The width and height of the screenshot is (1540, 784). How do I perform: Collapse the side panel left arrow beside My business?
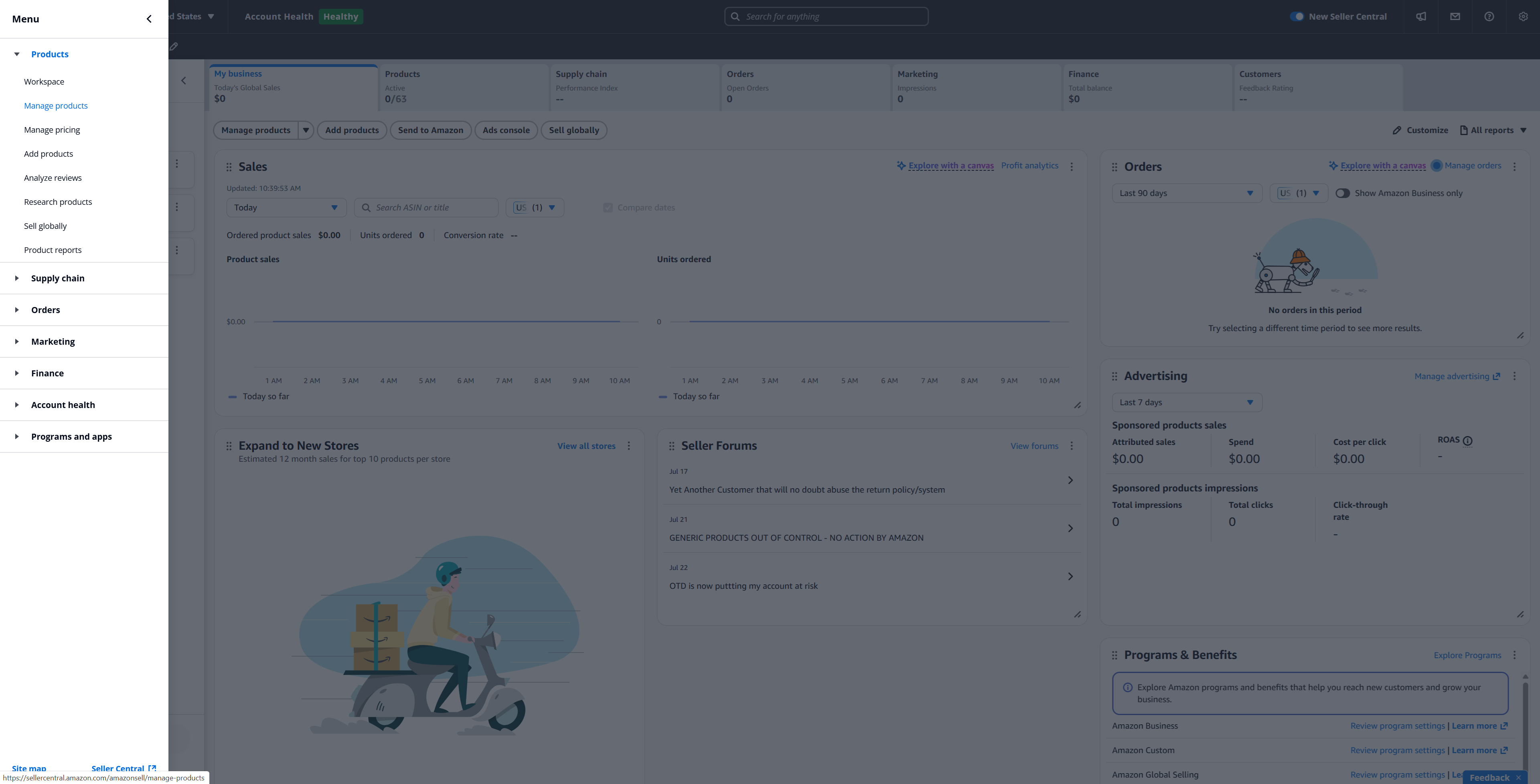tap(184, 81)
